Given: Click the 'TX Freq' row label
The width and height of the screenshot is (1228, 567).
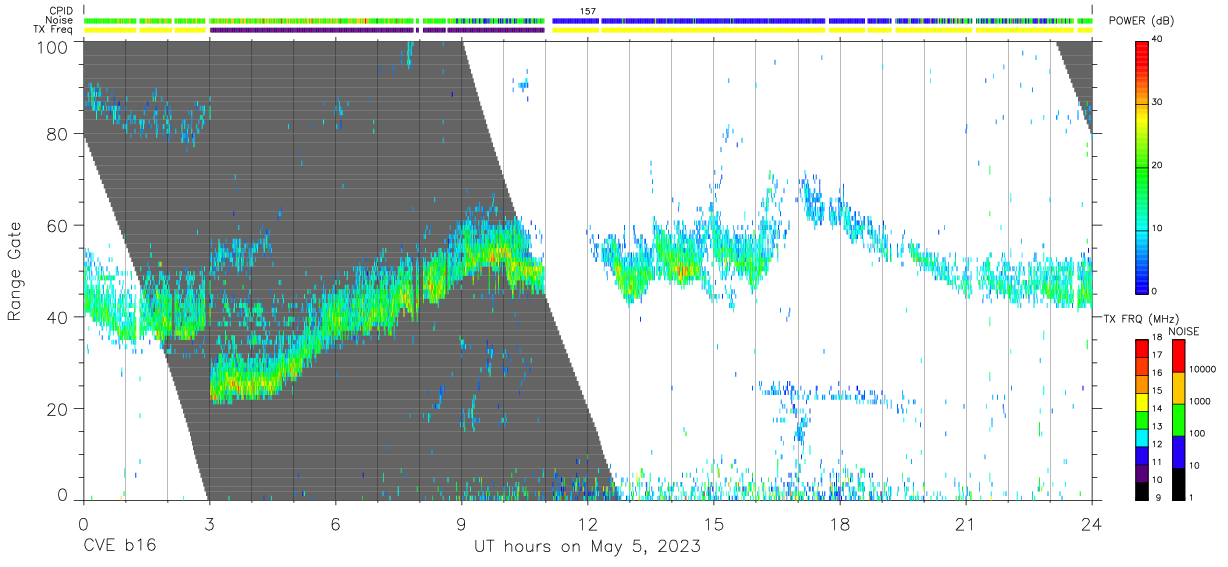Looking at the screenshot, I should point(53,30).
